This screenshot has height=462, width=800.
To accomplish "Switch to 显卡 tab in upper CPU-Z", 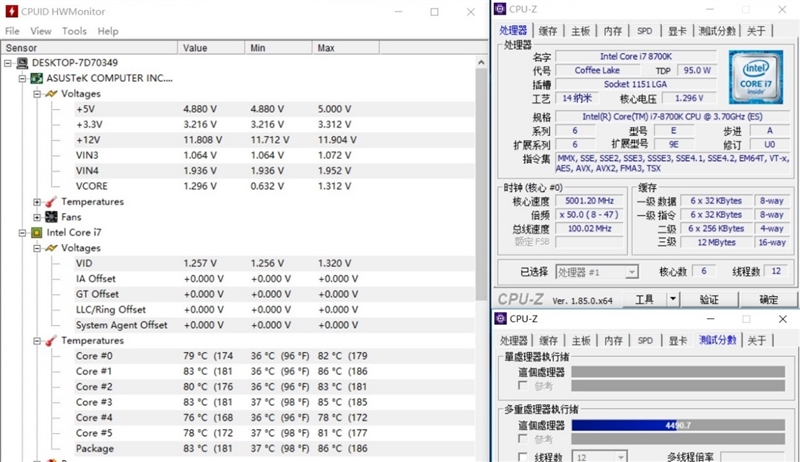I will click(x=677, y=31).
